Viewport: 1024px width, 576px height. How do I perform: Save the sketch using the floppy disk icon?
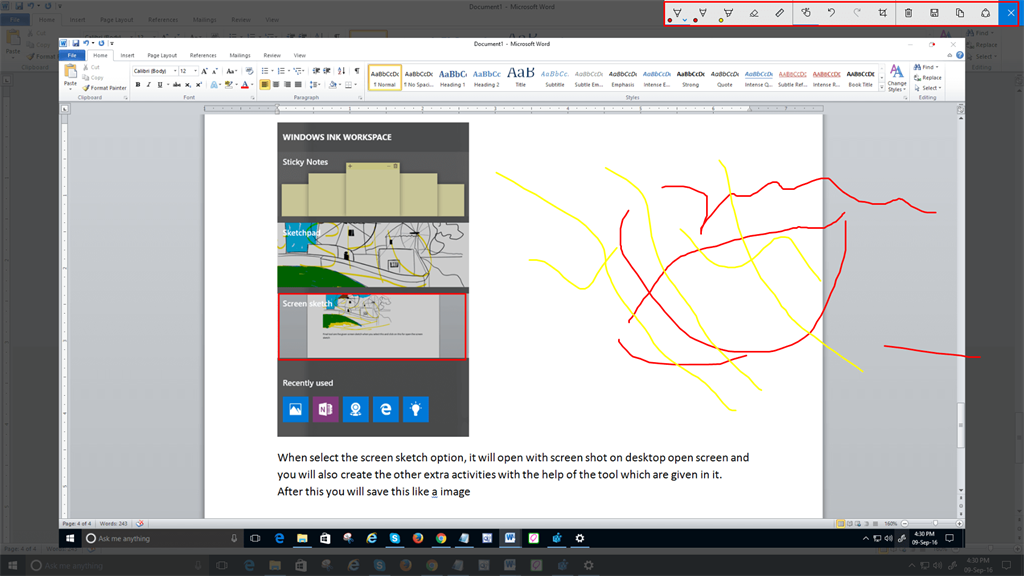pos(935,13)
